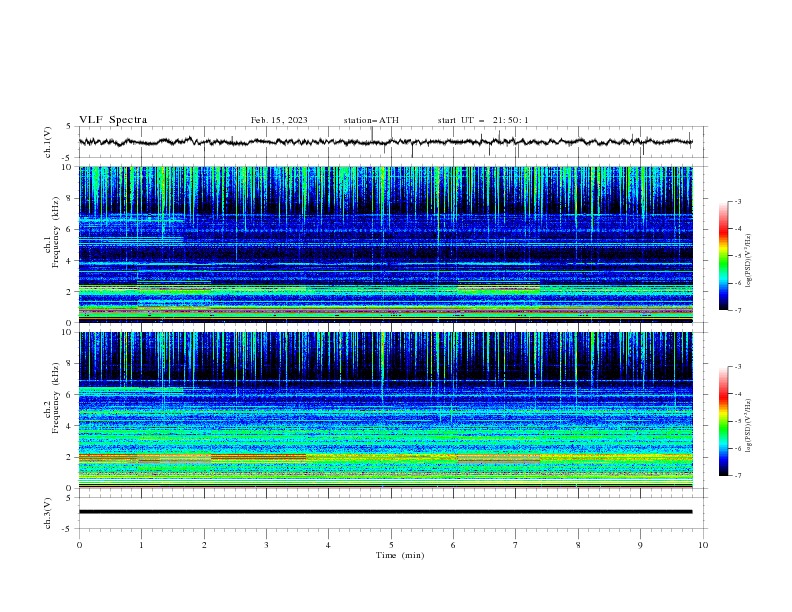
Task: Click the "-7" tick on ch.2 colorbar
Action: click(x=738, y=476)
